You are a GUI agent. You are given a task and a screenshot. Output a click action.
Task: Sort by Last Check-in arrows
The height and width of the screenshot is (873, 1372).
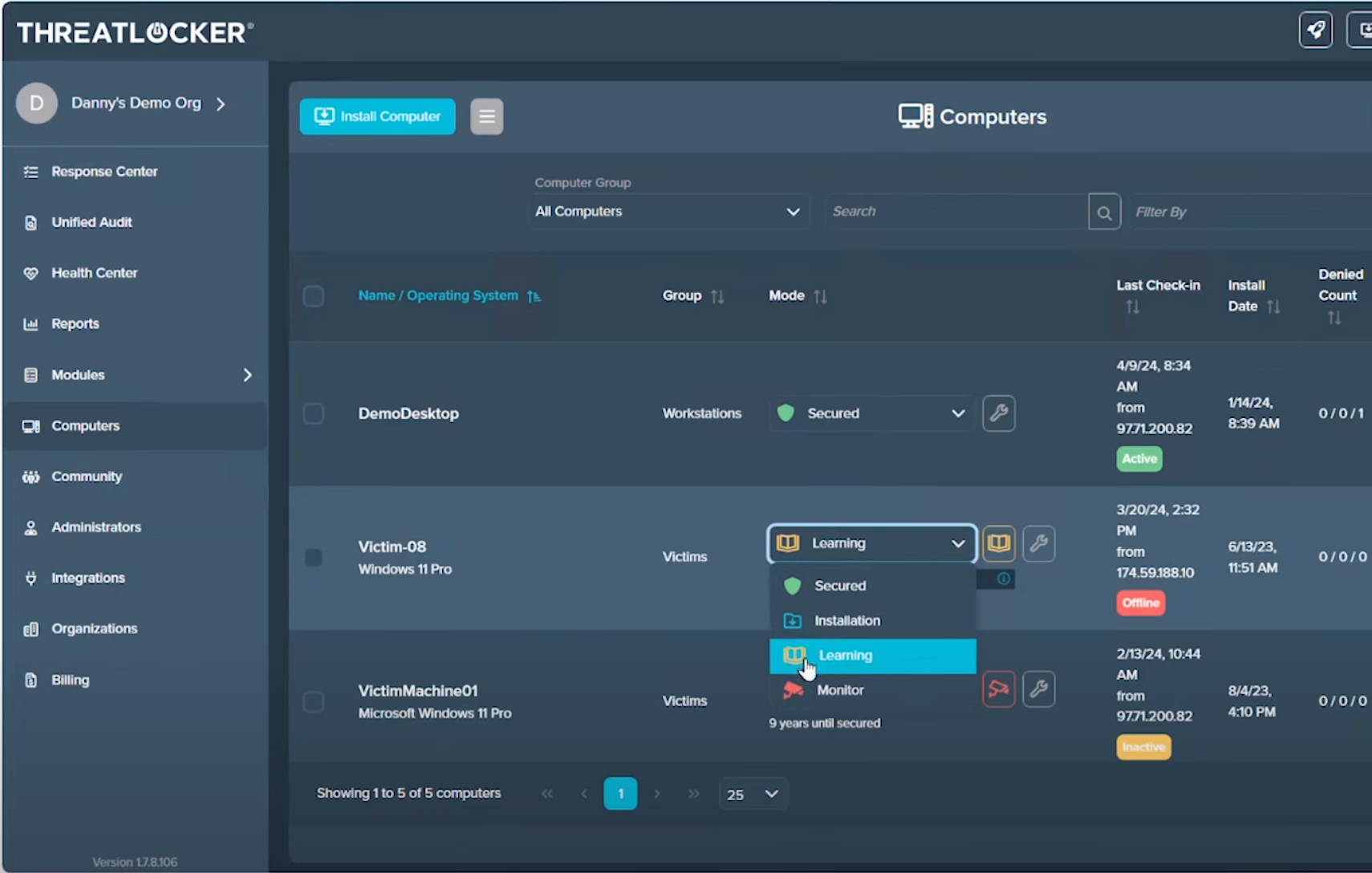tap(1132, 307)
